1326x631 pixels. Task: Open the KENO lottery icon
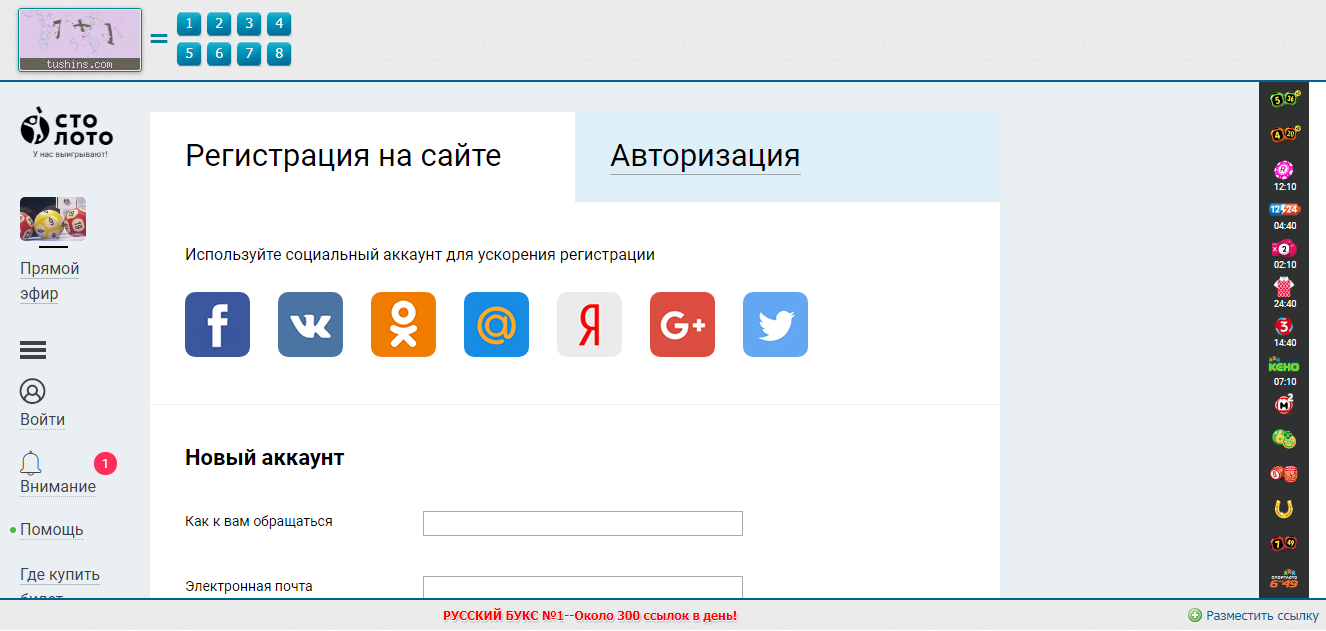1284,365
